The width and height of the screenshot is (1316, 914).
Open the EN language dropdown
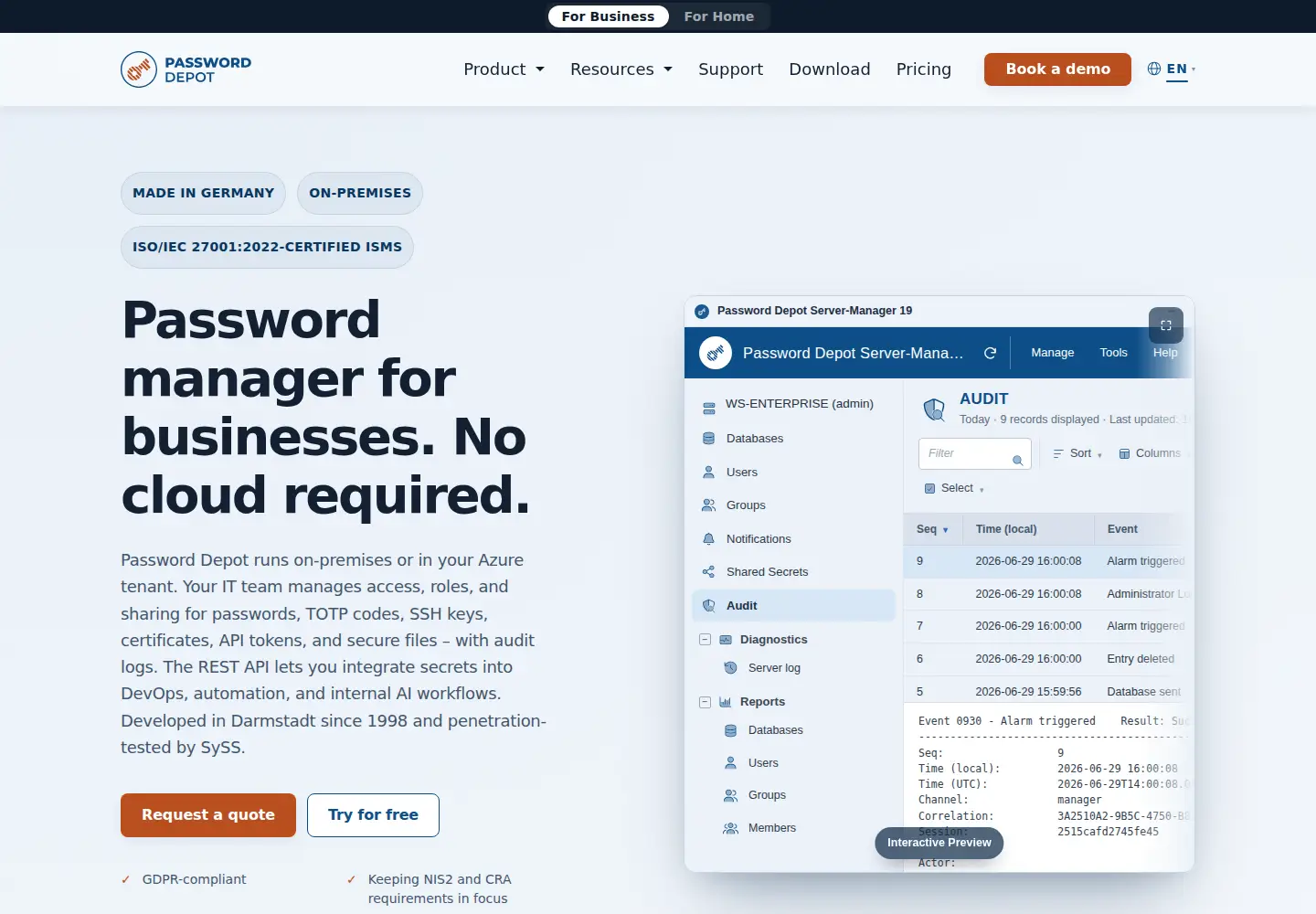click(1180, 69)
